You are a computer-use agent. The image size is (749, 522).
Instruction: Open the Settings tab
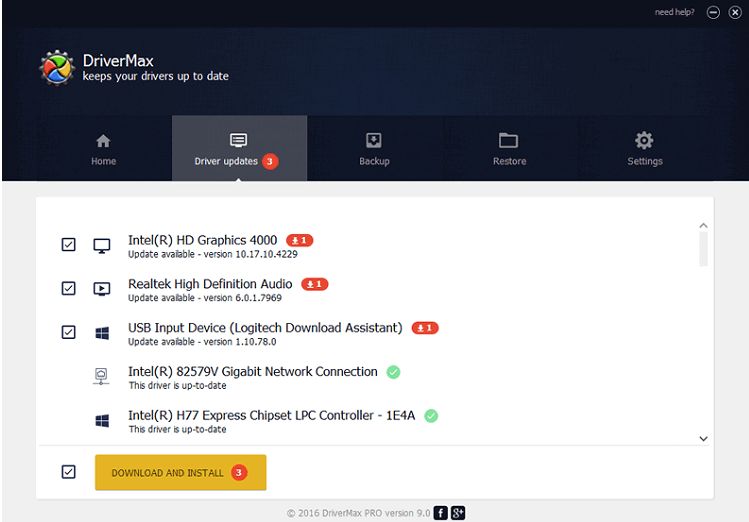tap(644, 149)
